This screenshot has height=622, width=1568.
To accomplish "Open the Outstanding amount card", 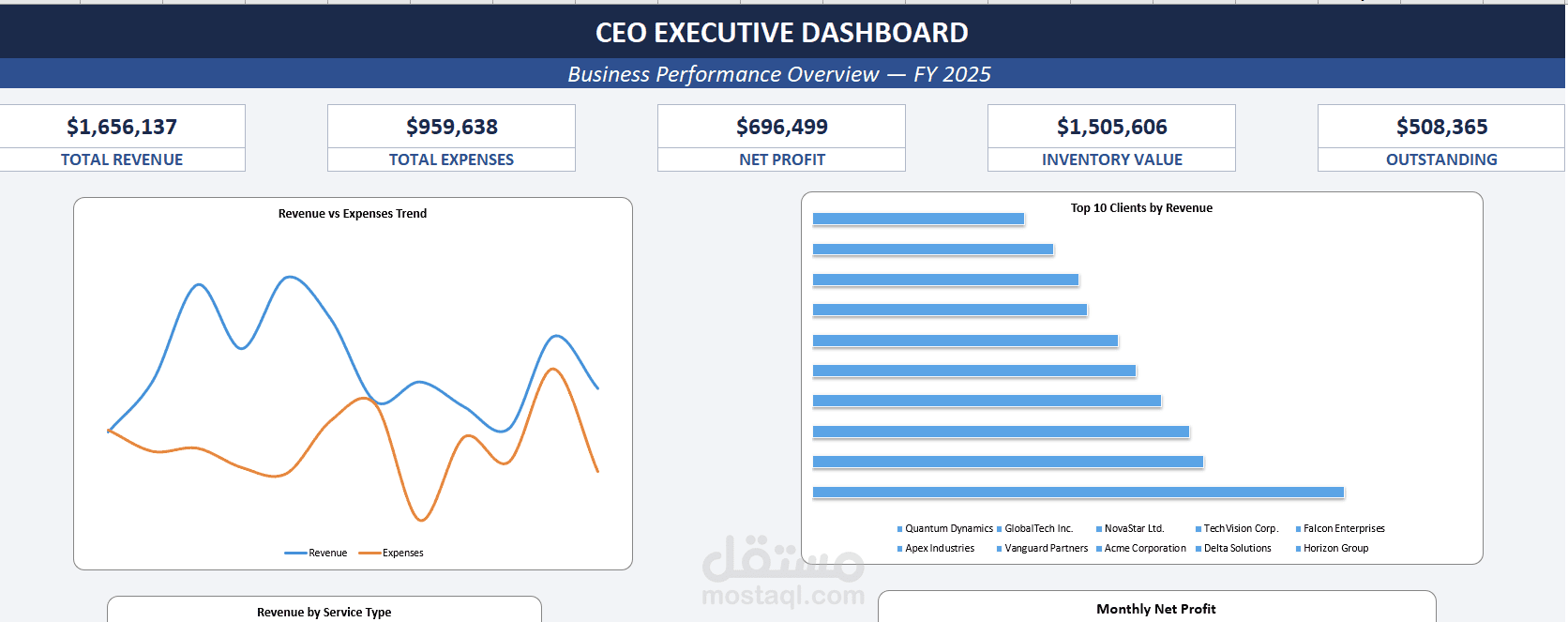I will 1441,138.
